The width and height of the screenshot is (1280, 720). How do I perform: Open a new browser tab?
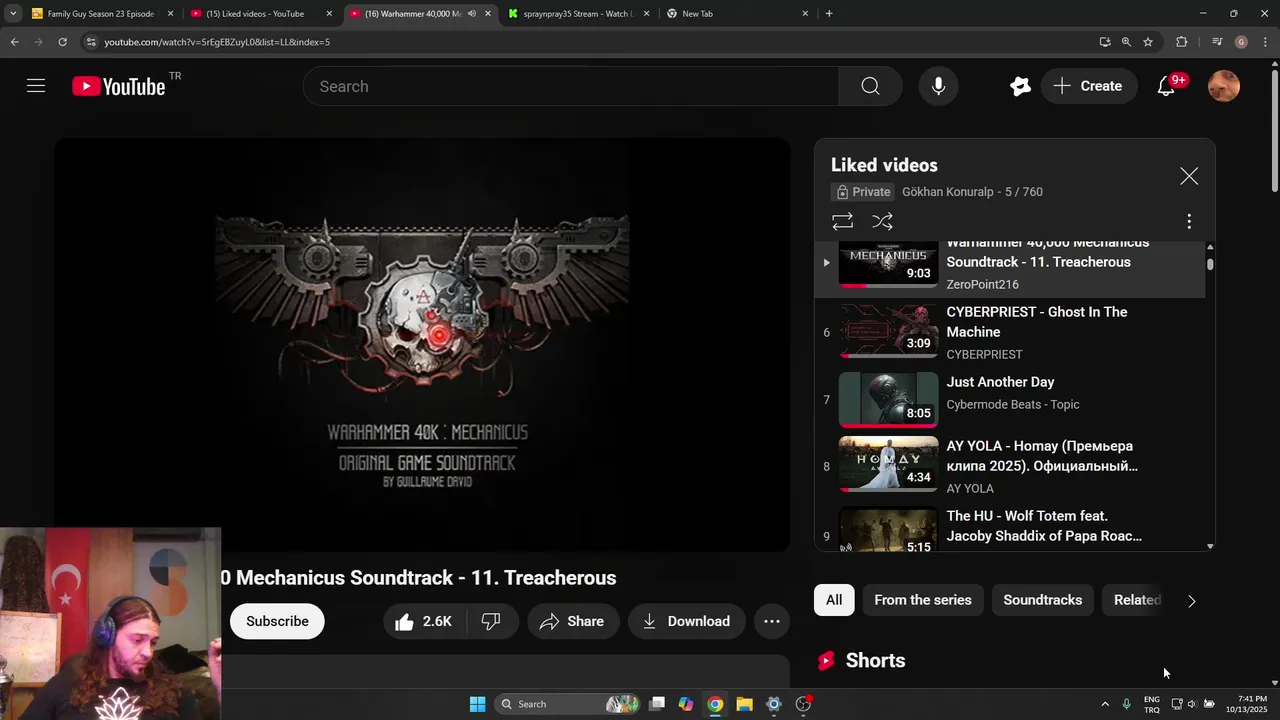(829, 14)
